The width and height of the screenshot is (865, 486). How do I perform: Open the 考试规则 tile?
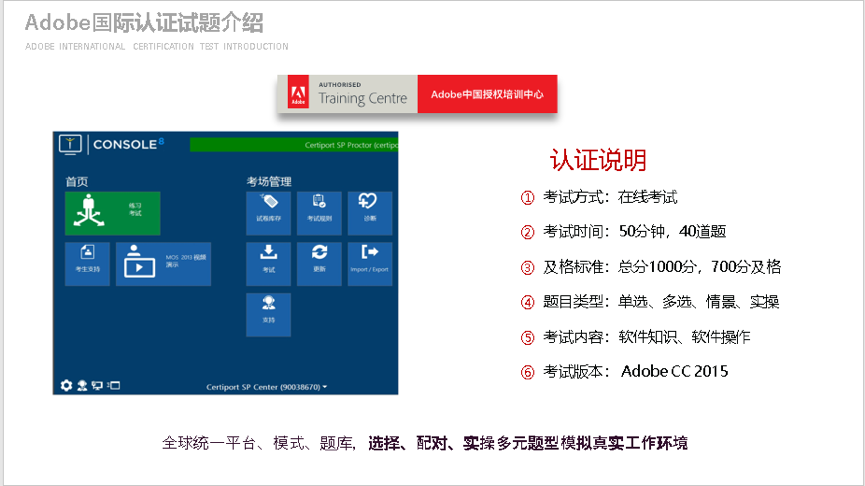319,213
